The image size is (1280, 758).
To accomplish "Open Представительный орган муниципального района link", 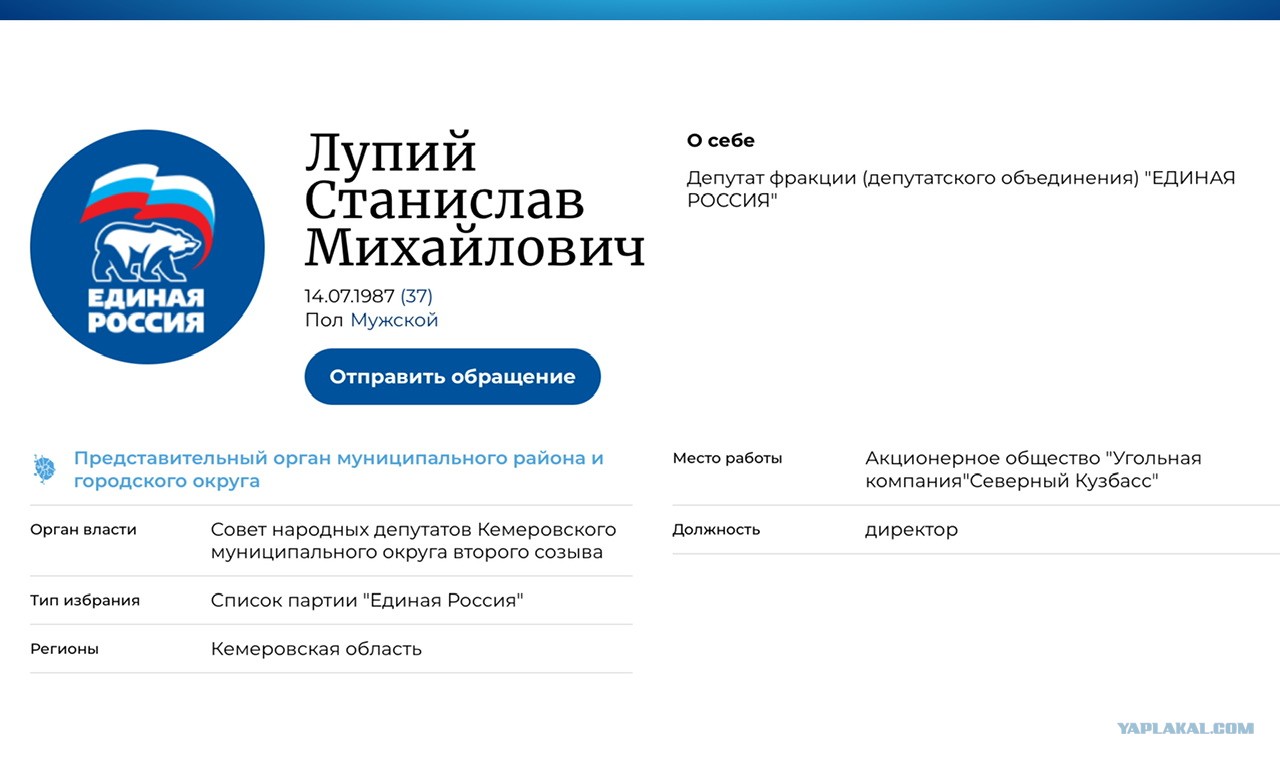I will click(x=339, y=470).
